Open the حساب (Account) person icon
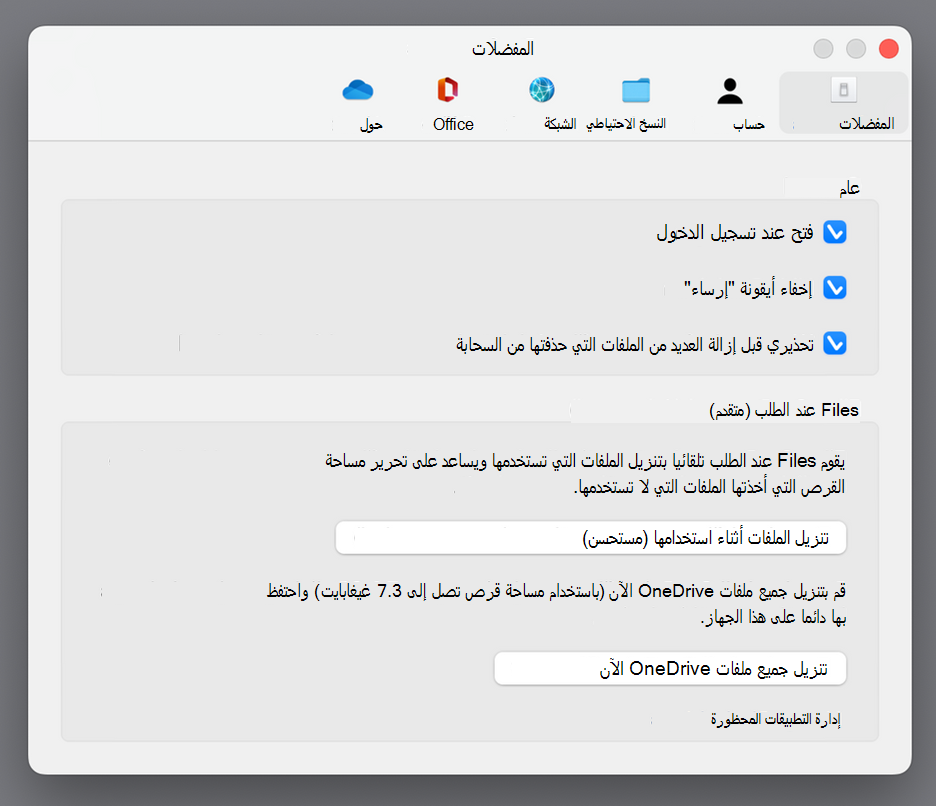This screenshot has width=936, height=806. [x=729, y=91]
